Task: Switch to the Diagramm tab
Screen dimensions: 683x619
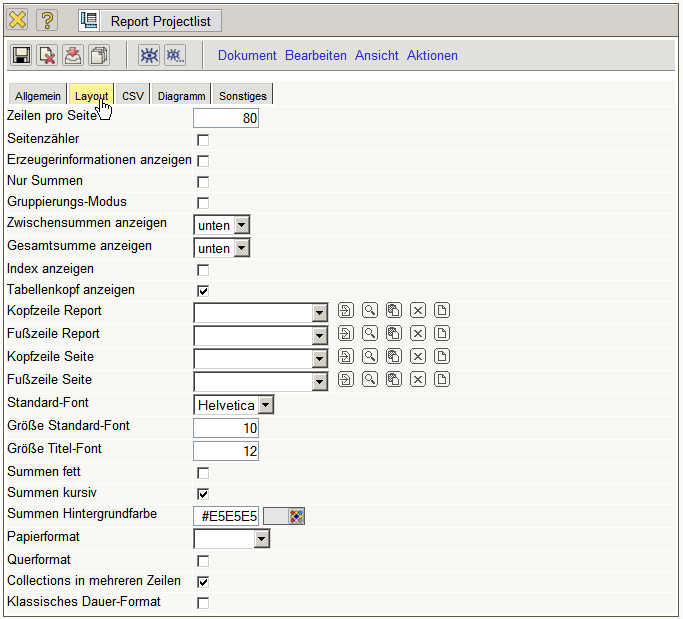Action: pyautogui.click(x=181, y=96)
